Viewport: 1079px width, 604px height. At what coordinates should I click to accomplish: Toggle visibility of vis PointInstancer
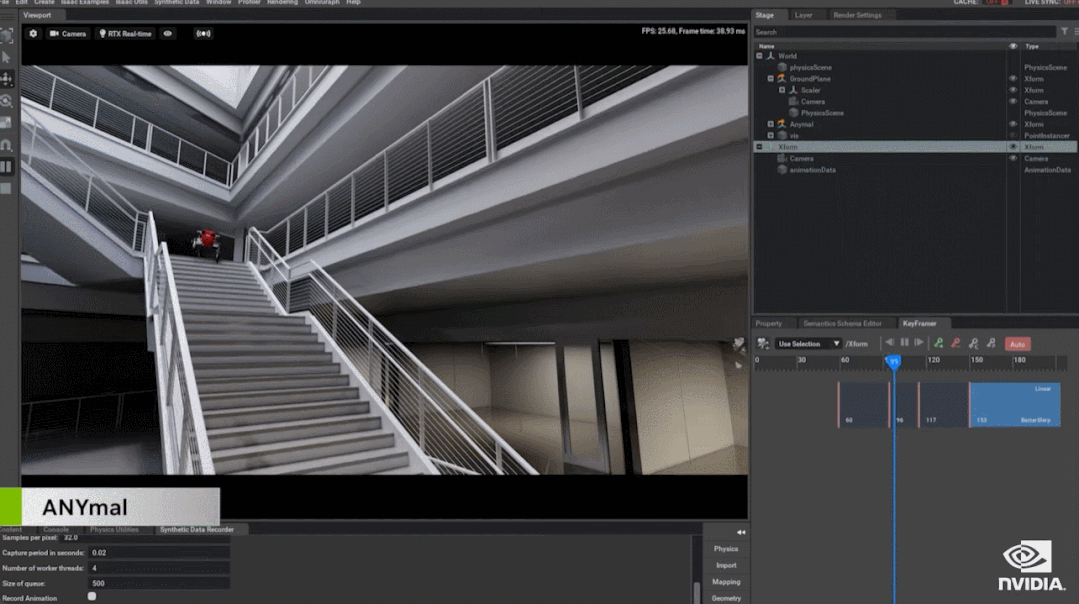pyautogui.click(x=1013, y=136)
